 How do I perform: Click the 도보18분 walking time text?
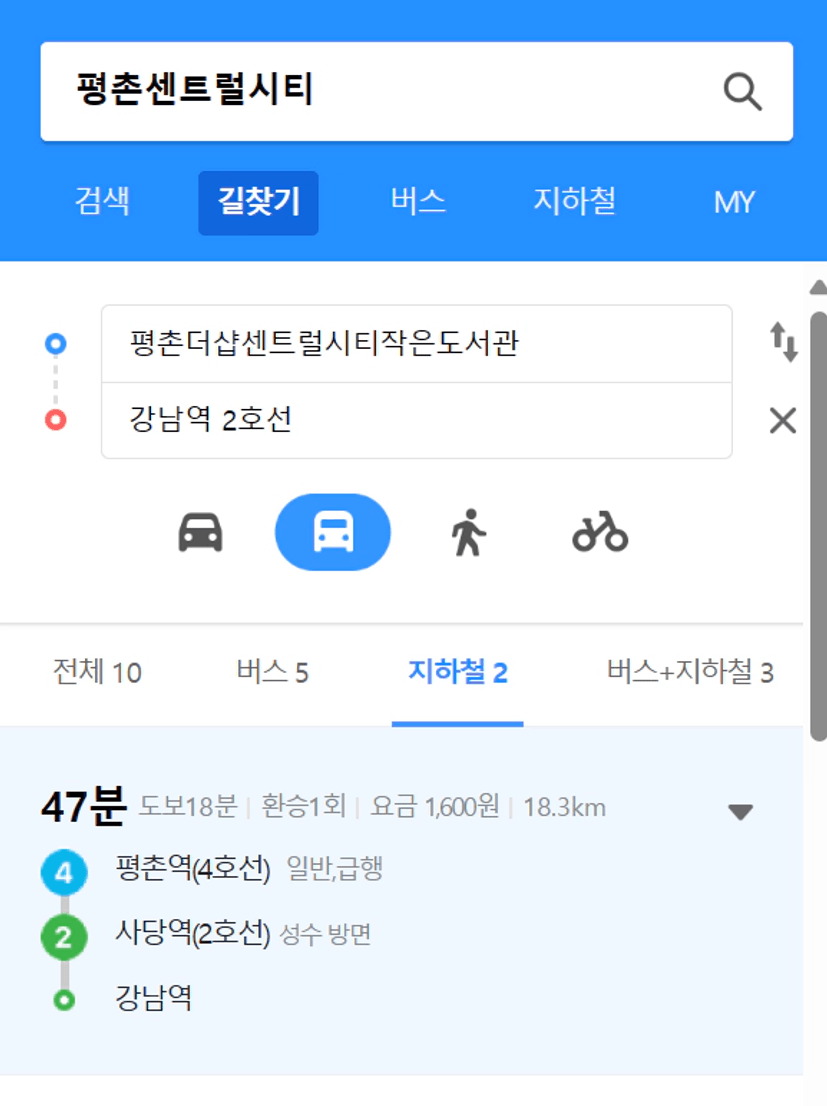(x=188, y=807)
